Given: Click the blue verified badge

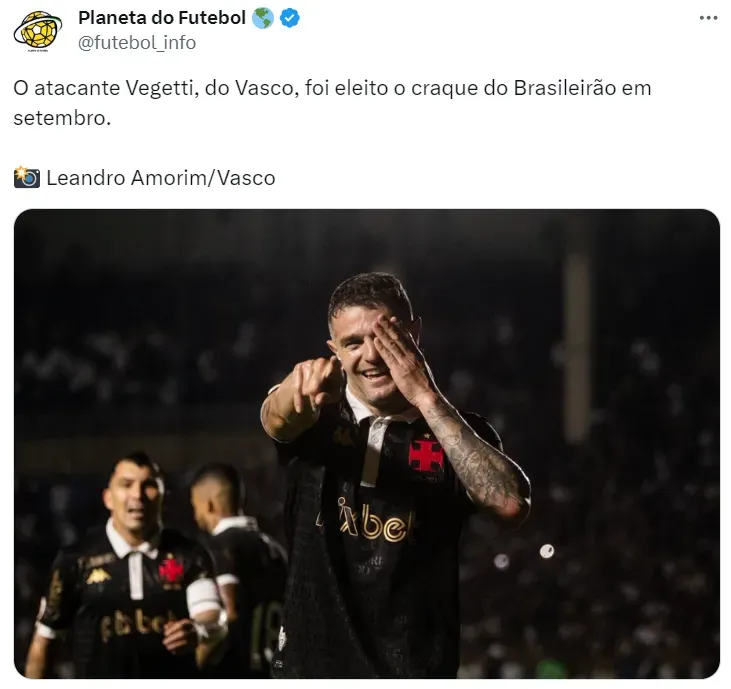Looking at the screenshot, I should pos(290,18).
